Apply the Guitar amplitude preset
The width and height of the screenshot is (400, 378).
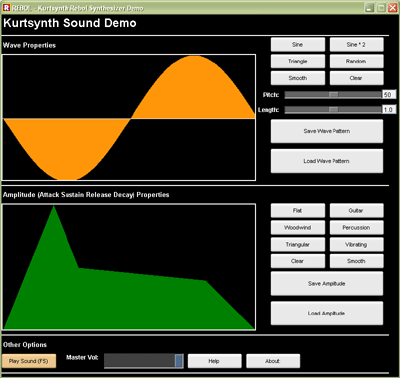tap(356, 211)
